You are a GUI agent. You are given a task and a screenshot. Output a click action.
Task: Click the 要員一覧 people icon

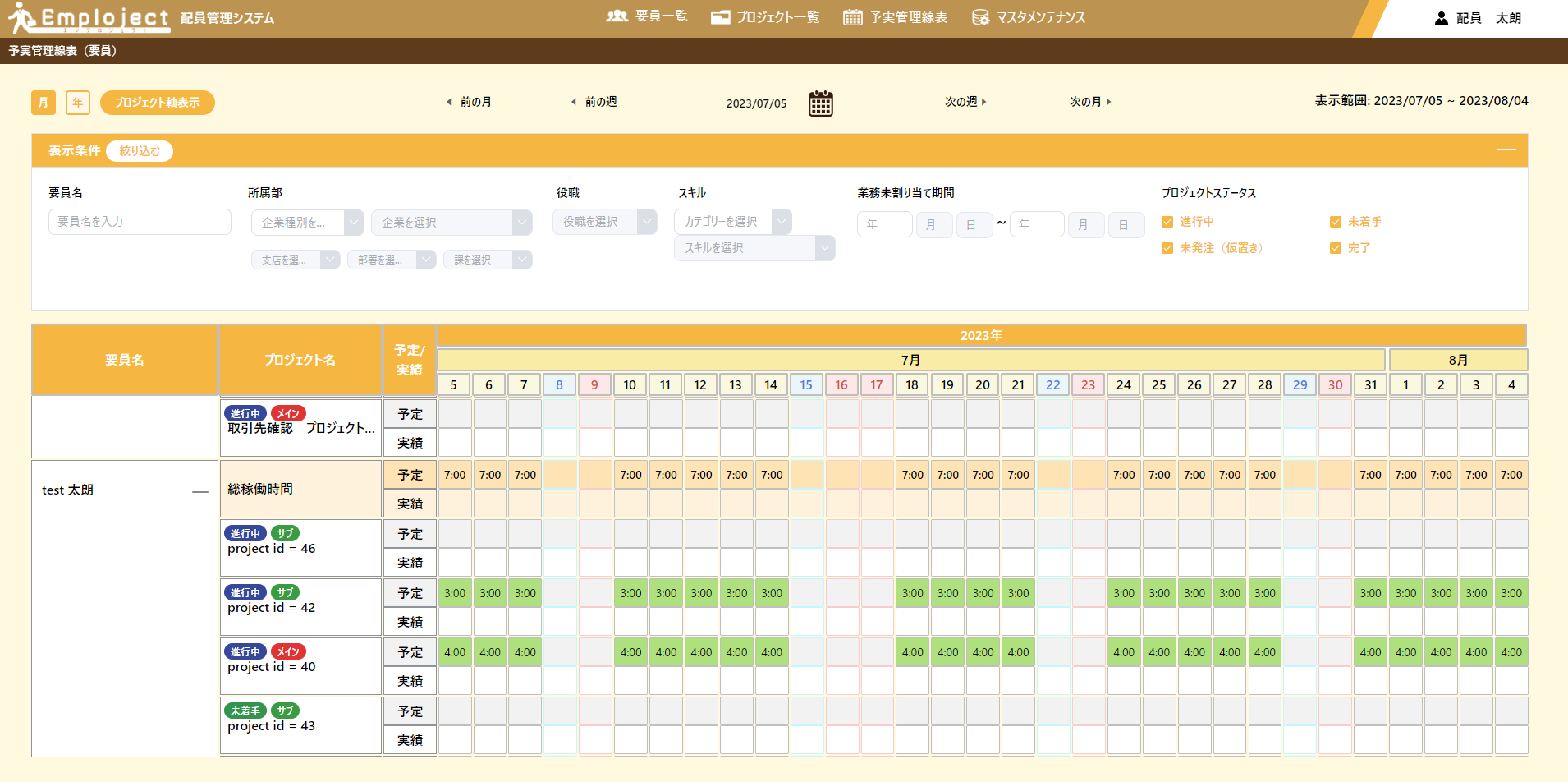pos(617,16)
